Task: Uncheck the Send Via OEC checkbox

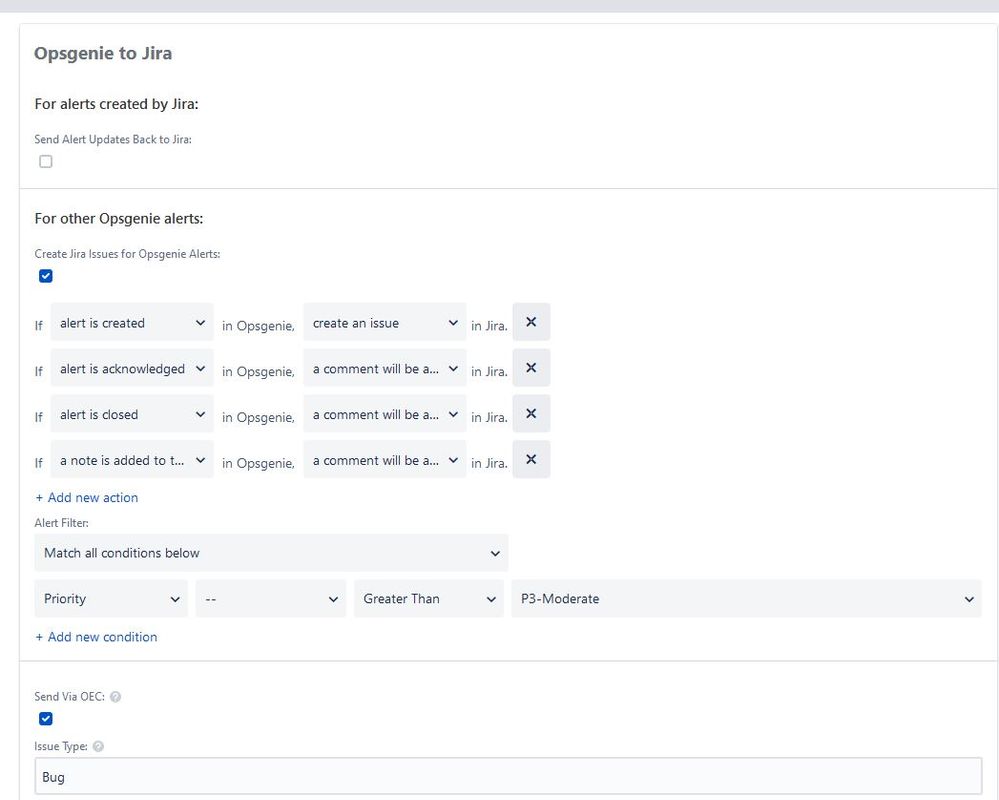Action: tap(46, 719)
